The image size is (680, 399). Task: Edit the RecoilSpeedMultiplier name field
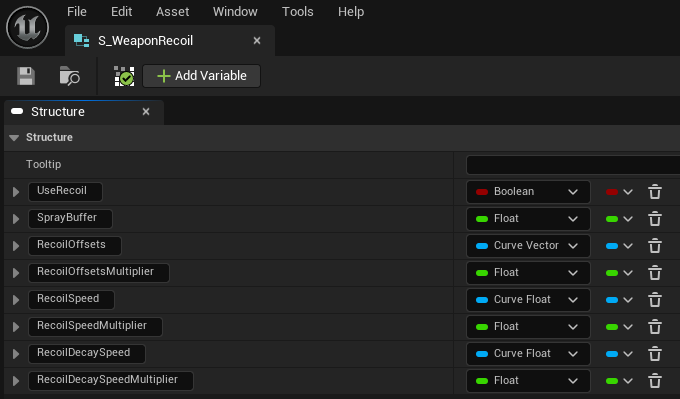[x=95, y=327]
